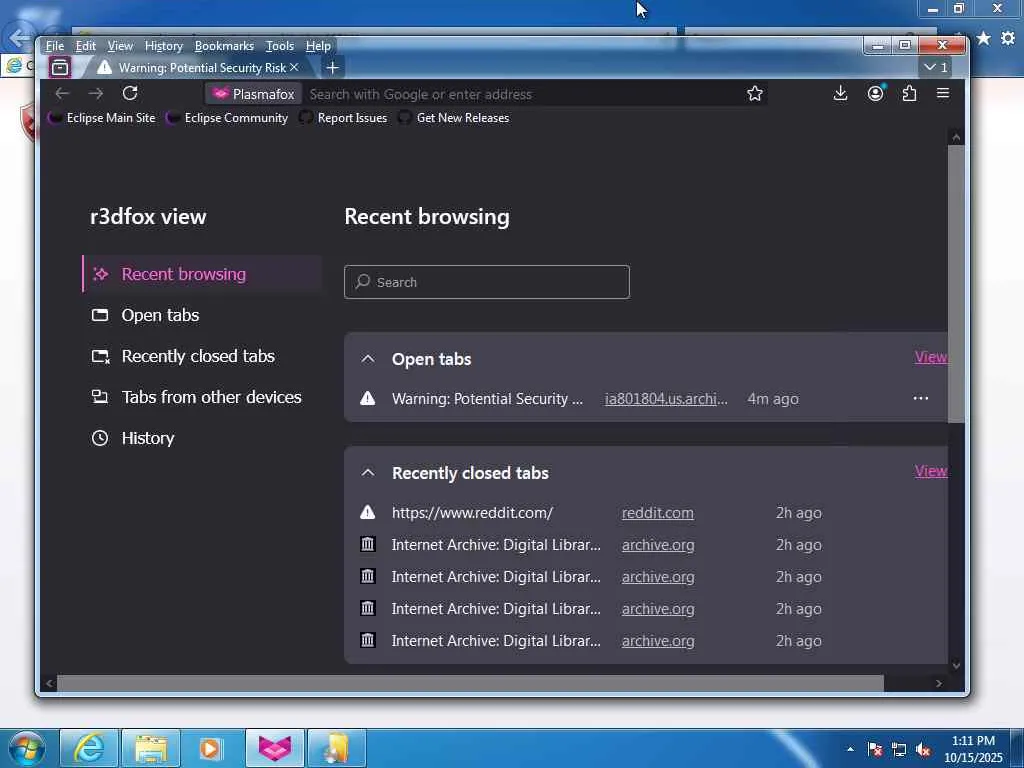
Task: Open the gear settings in Internet Explorer window
Action: [x=1008, y=39]
